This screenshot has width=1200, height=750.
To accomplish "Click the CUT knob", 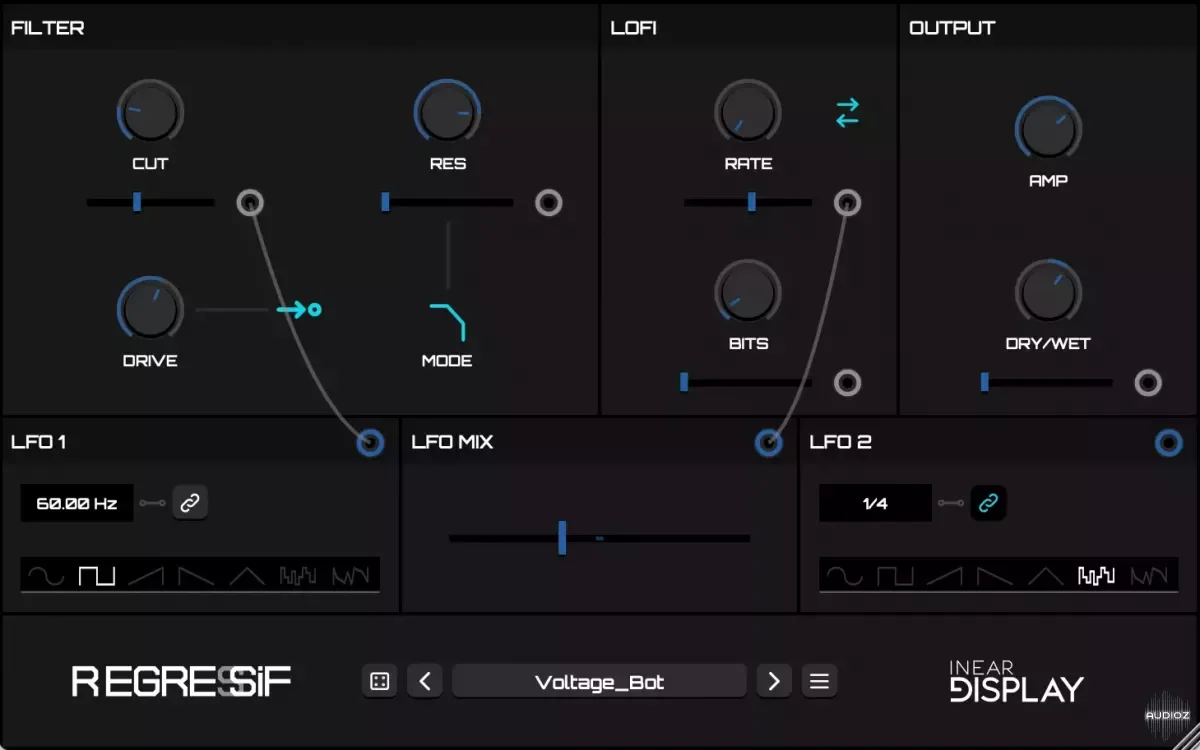I will pyautogui.click(x=150, y=112).
